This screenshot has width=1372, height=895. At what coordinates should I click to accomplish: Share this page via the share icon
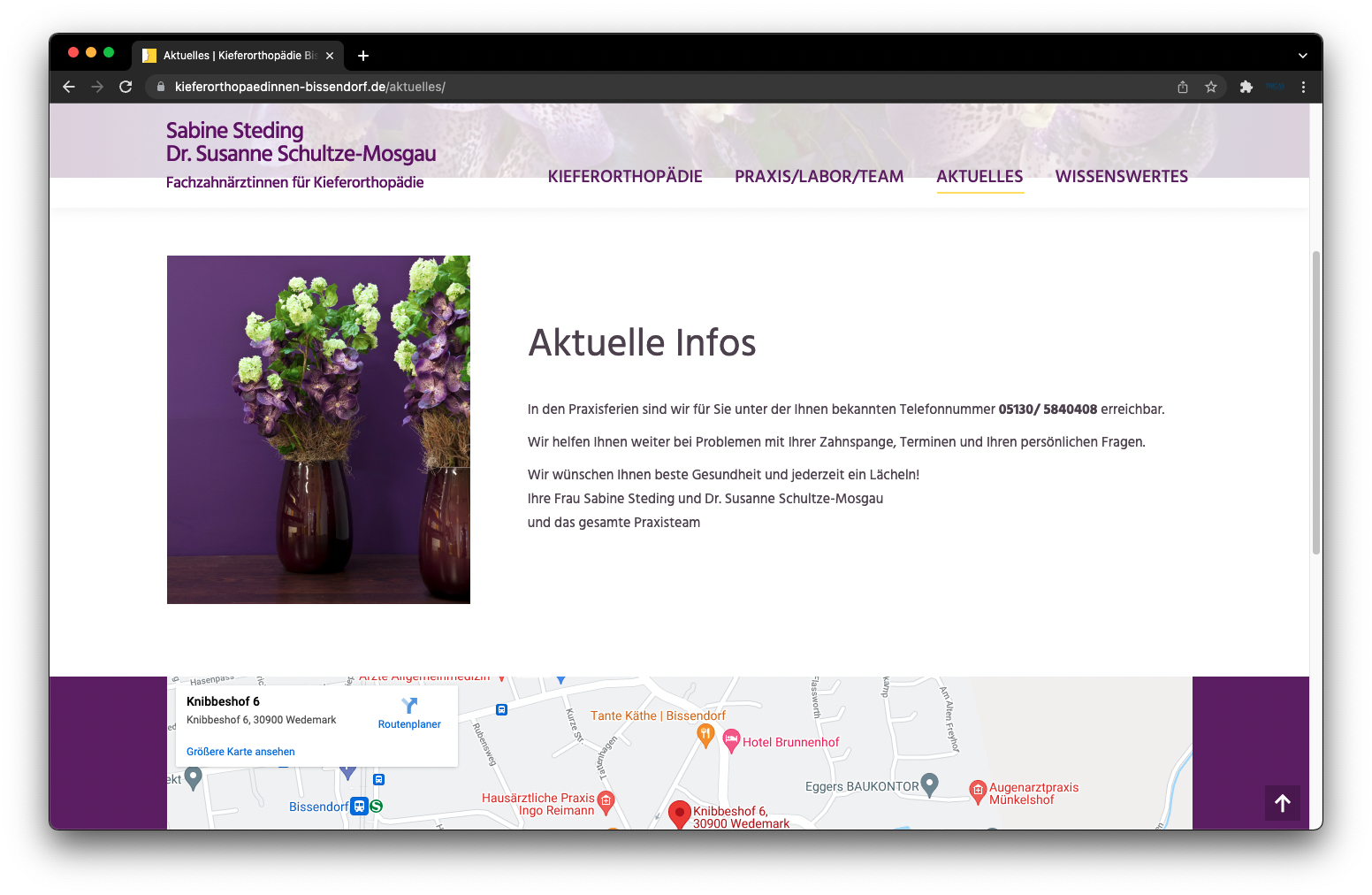1183,87
